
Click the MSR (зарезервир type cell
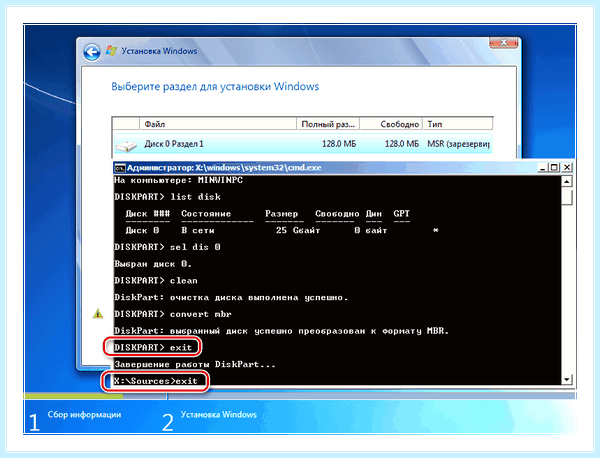458,144
